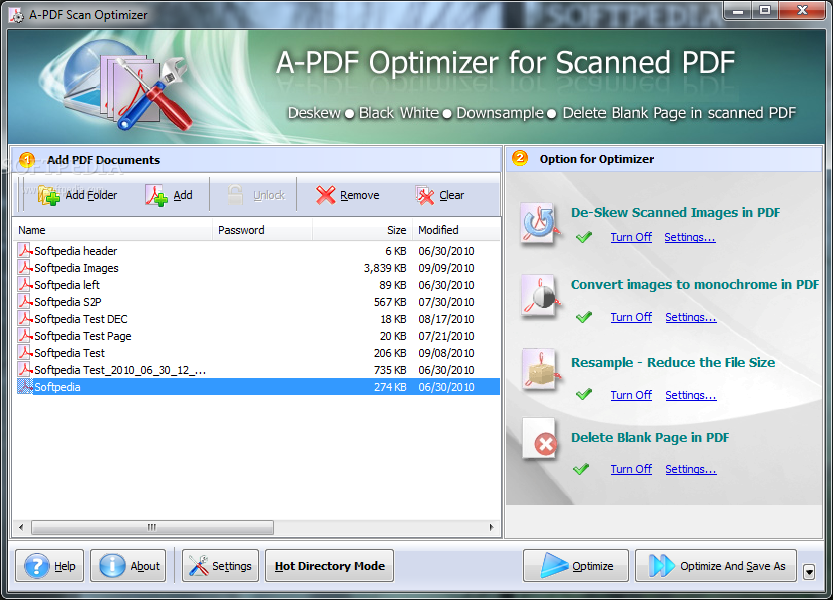The image size is (833, 600).
Task: Turn off Delete Blank Page
Action: [x=631, y=469]
